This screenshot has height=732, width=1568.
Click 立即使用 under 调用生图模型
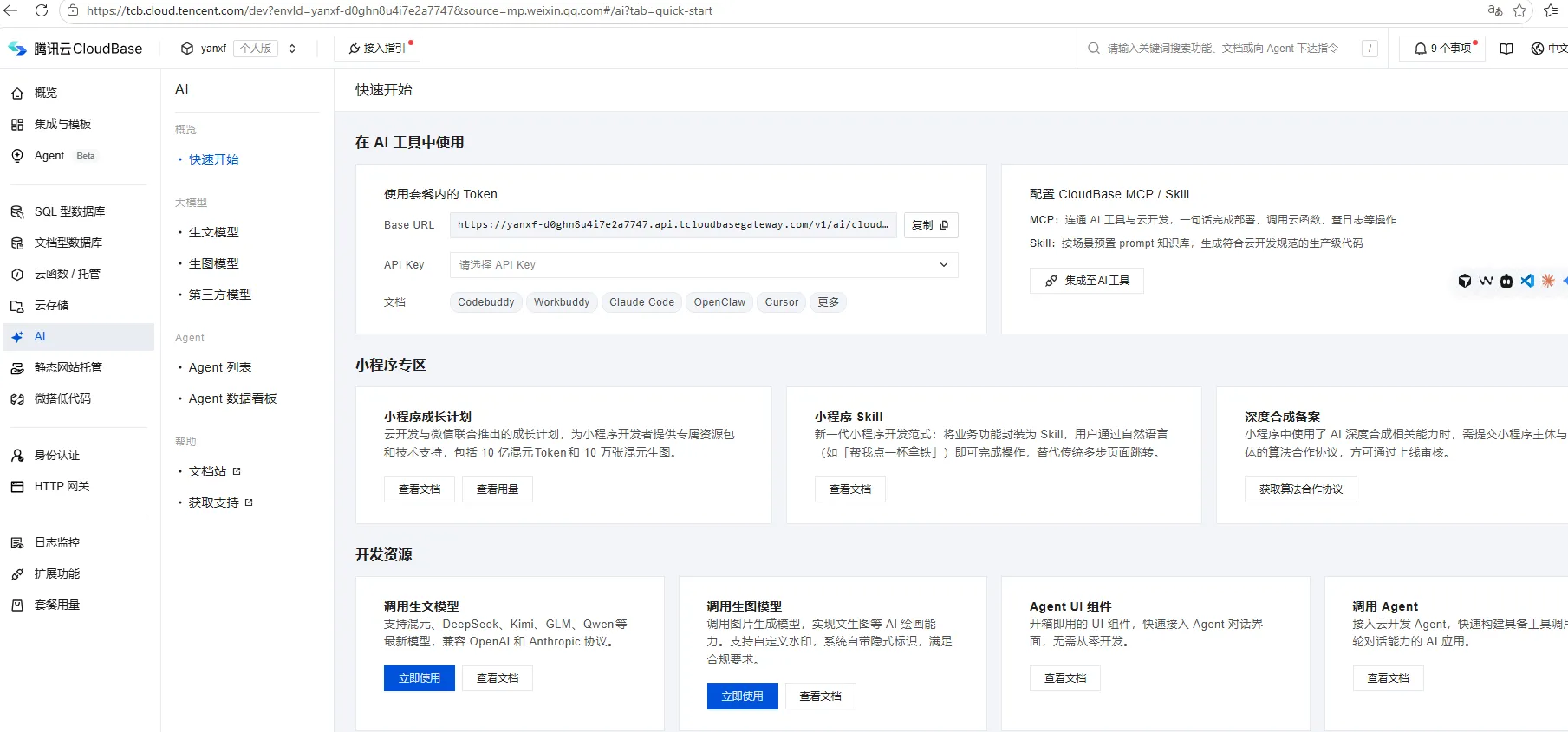coord(743,696)
